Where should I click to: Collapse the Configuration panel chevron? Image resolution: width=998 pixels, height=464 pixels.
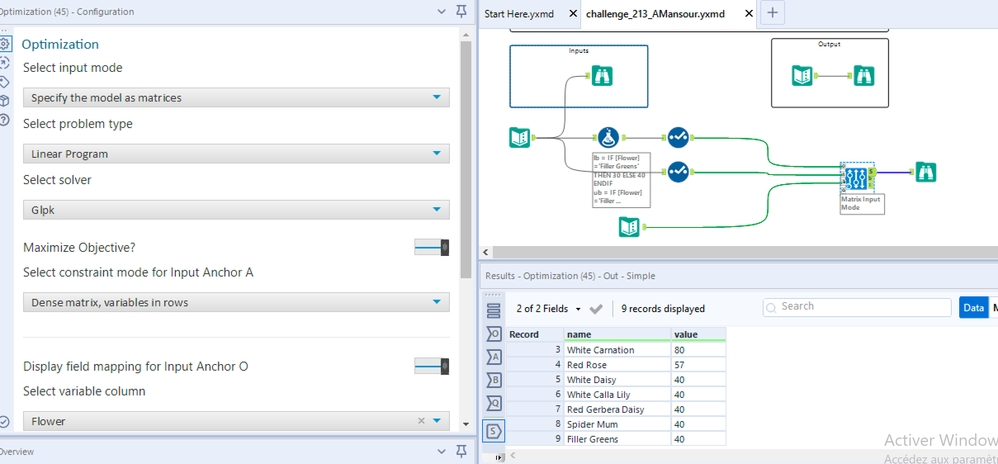click(x=442, y=11)
